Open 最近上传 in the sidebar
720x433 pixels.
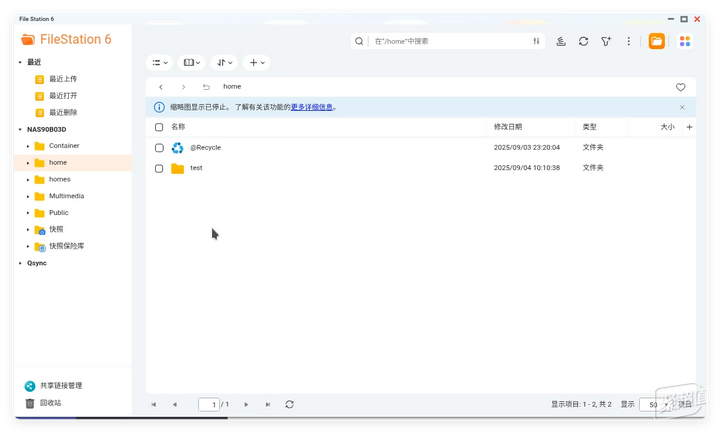tap(62, 79)
